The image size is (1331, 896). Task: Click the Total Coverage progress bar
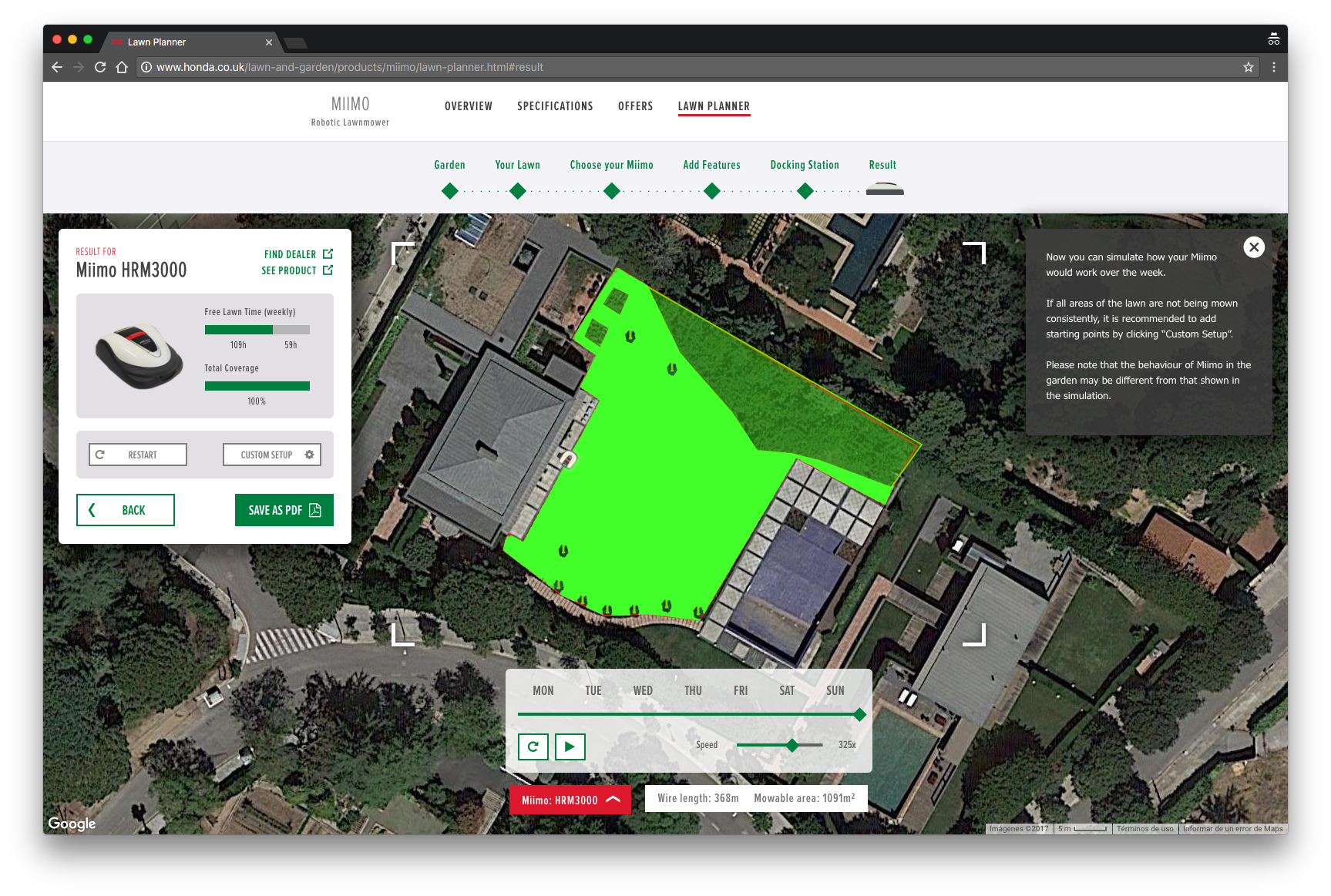[x=257, y=386]
